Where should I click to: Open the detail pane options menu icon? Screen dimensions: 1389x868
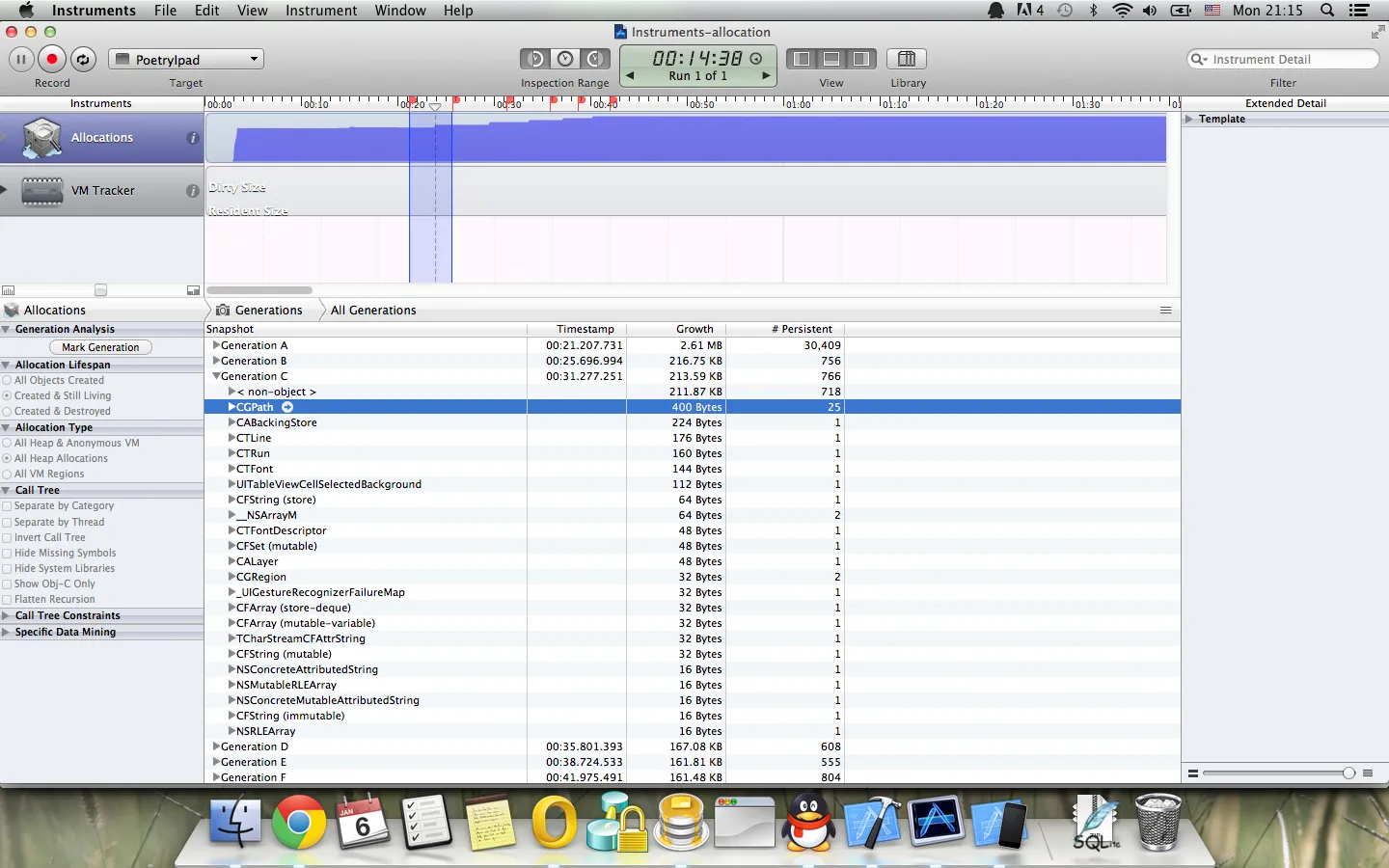(x=1166, y=310)
